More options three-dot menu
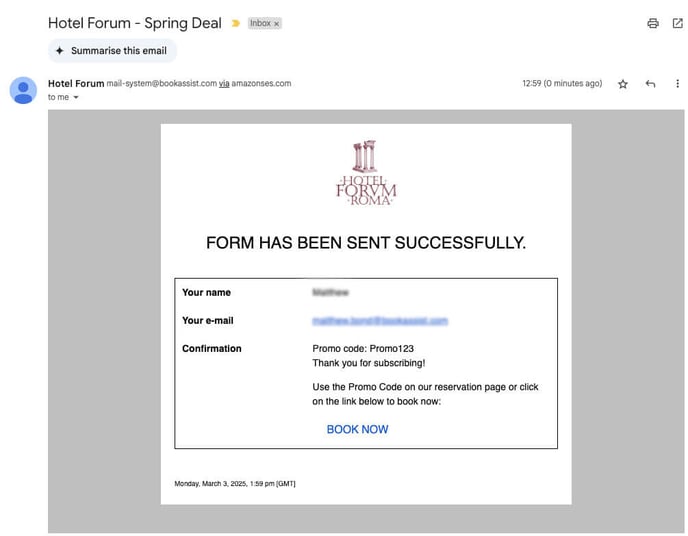This screenshot has width=688, height=536. click(x=677, y=84)
